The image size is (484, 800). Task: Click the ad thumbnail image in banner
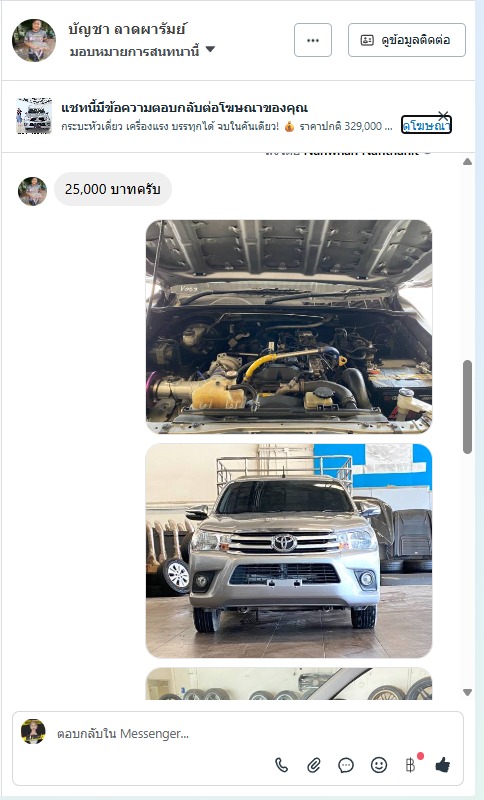[x=34, y=116]
